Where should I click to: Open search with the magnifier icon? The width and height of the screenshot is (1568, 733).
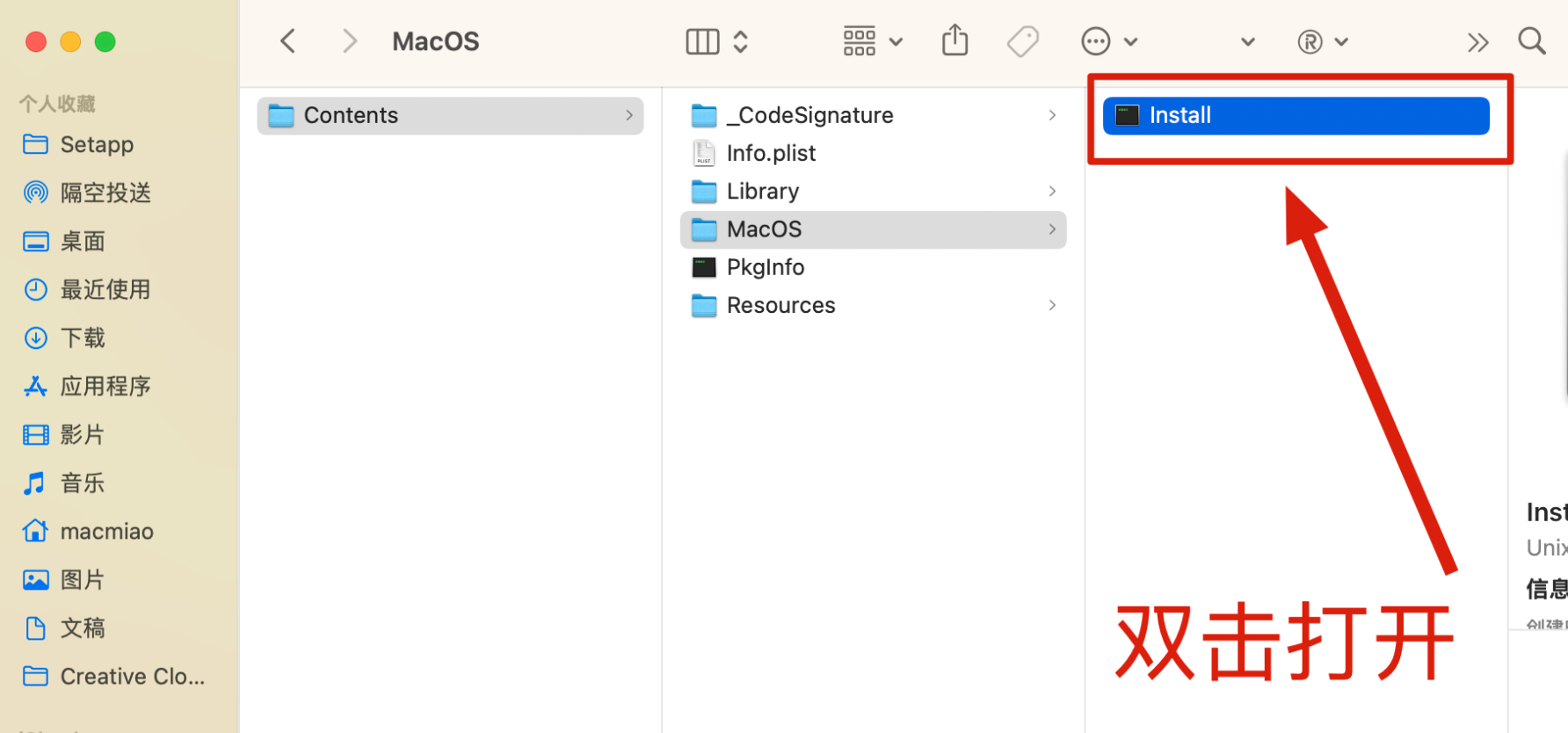click(1532, 40)
